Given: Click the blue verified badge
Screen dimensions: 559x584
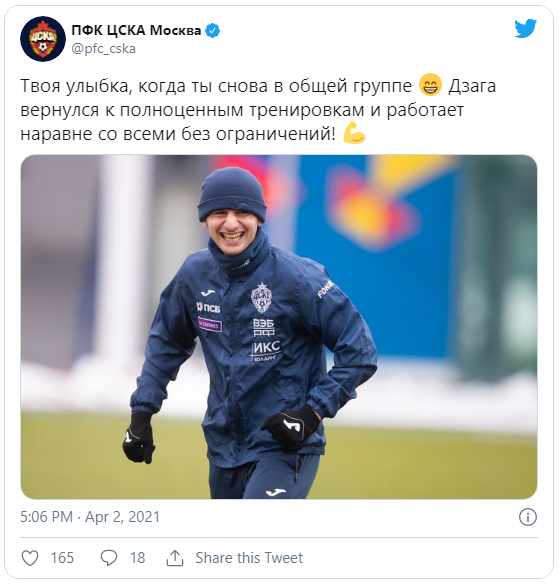Looking at the screenshot, I should click(x=213, y=31).
